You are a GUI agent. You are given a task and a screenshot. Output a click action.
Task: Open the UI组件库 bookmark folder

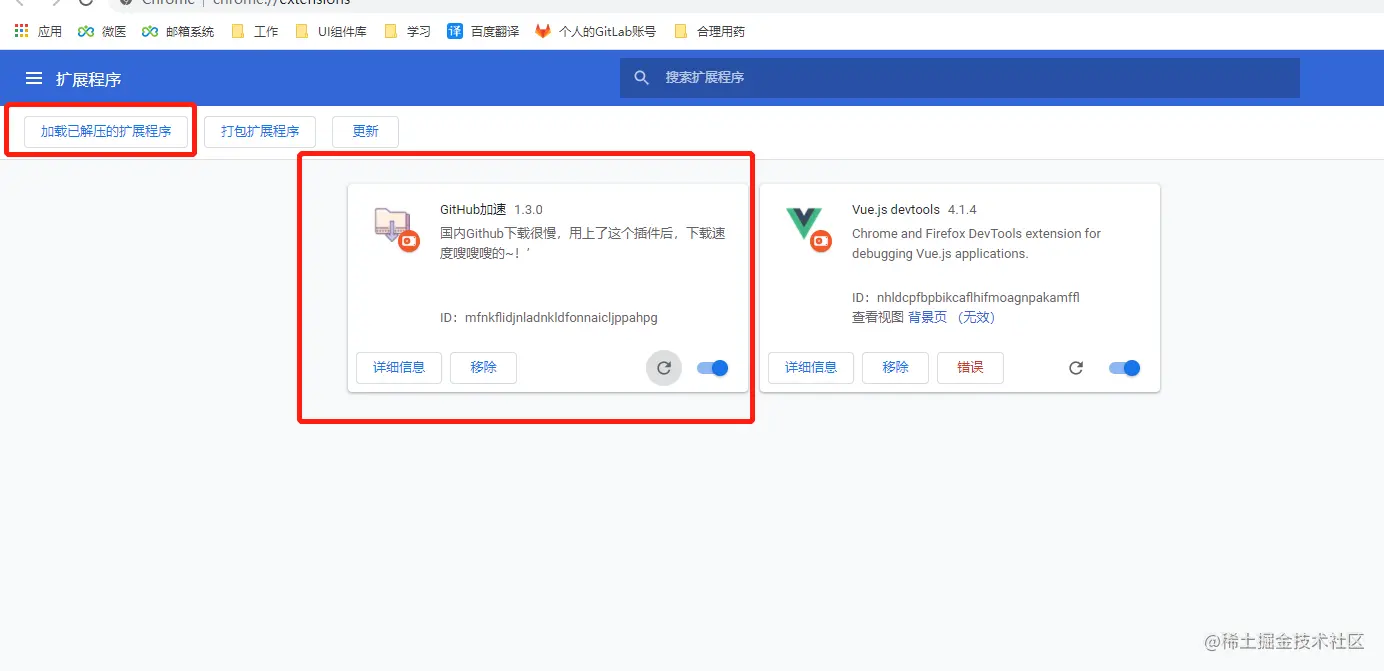coord(331,31)
